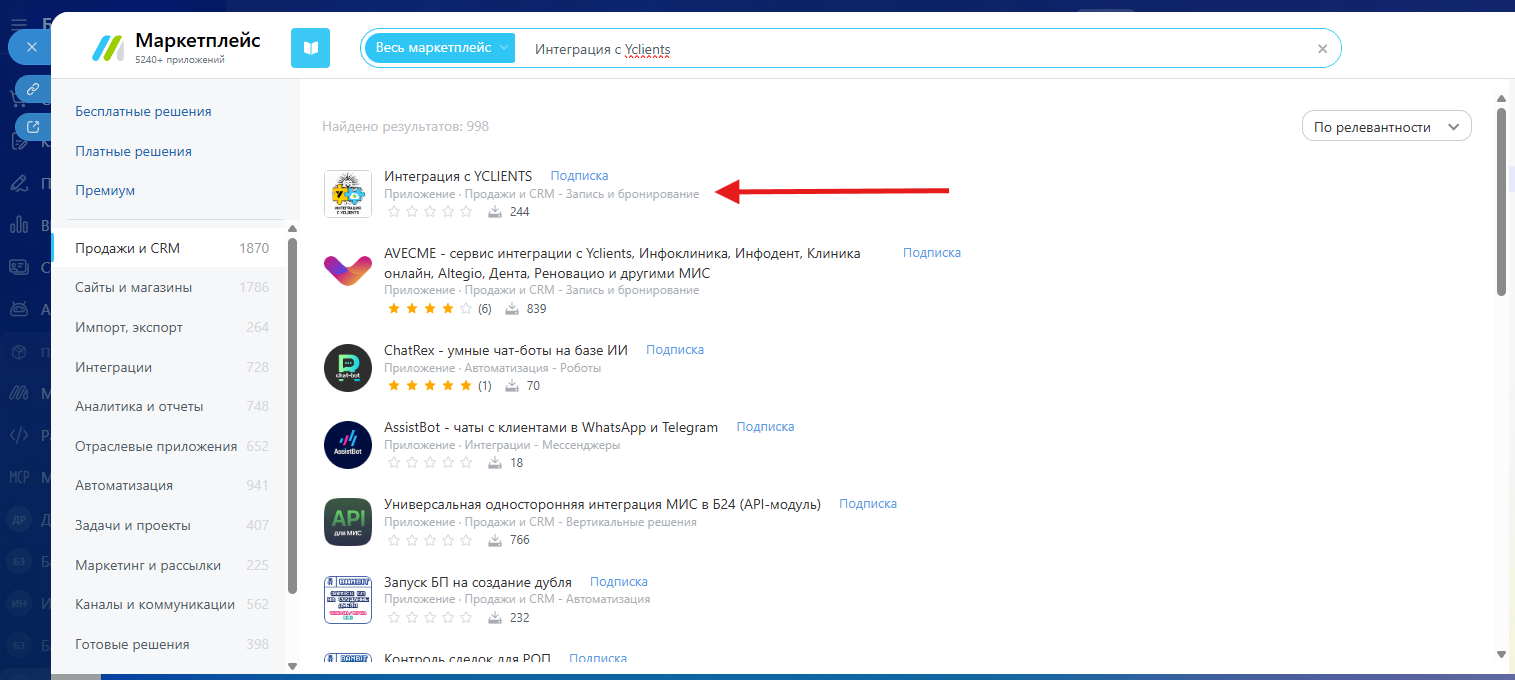Image resolution: width=1515 pixels, height=680 pixels.
Task: Open the Интеграции category
Action: tap(113, 367)
